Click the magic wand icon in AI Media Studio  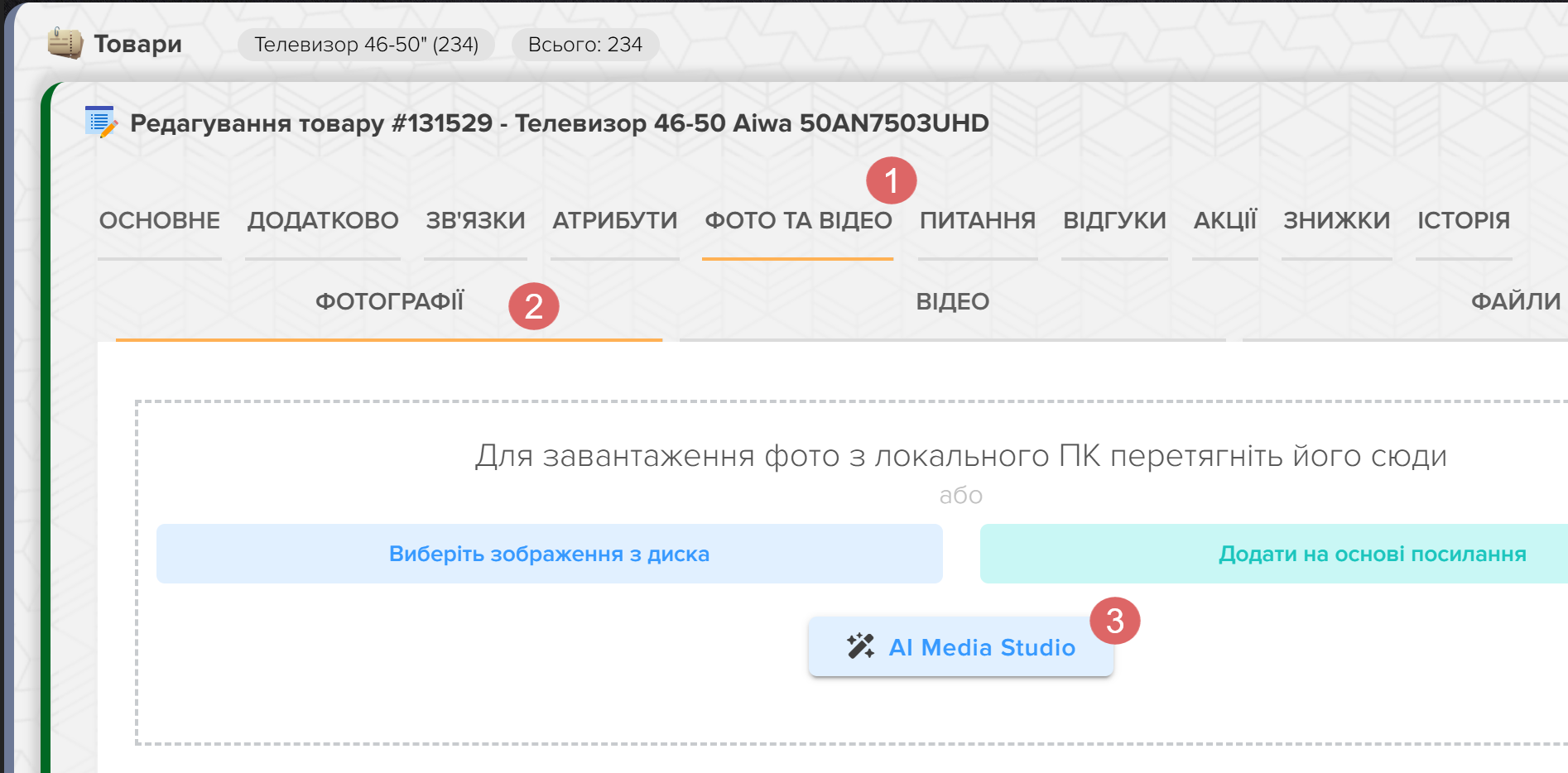click(861, 646)
